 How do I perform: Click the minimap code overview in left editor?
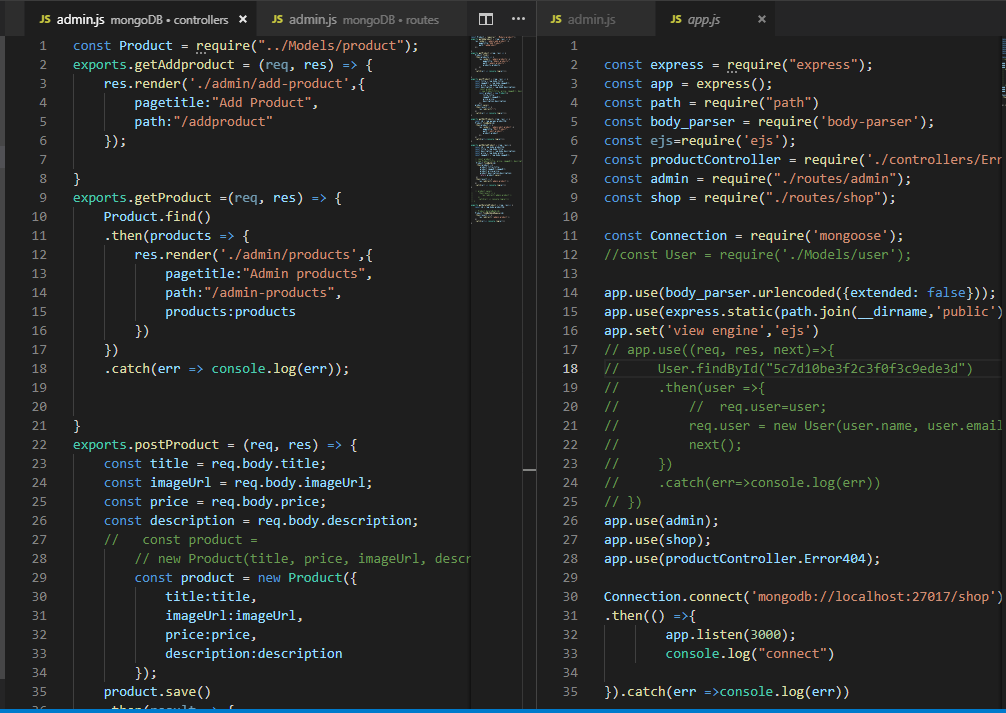496,129
